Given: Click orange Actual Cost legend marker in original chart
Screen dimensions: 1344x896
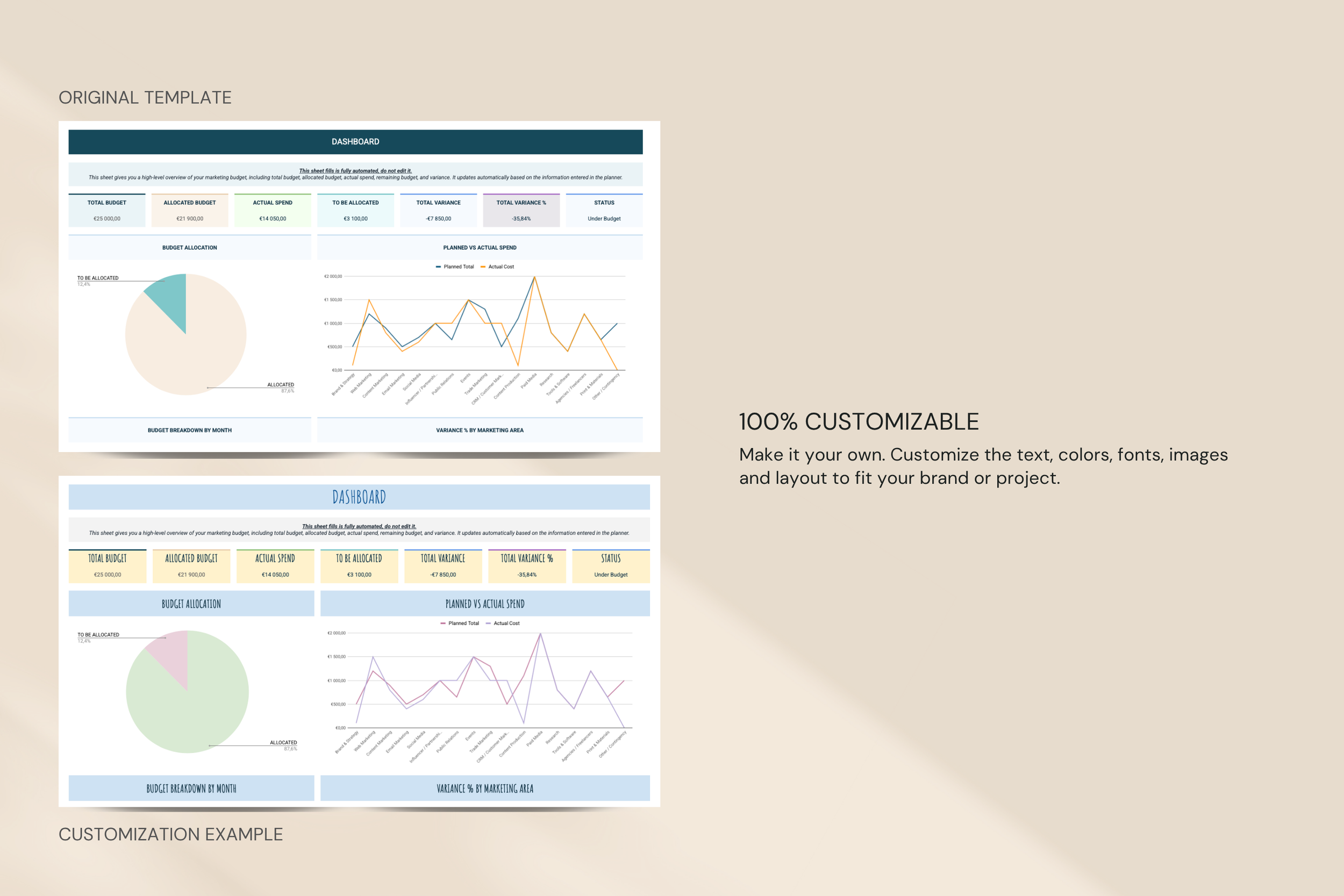Looking at the screenshot, I should [x=483, y=267].
